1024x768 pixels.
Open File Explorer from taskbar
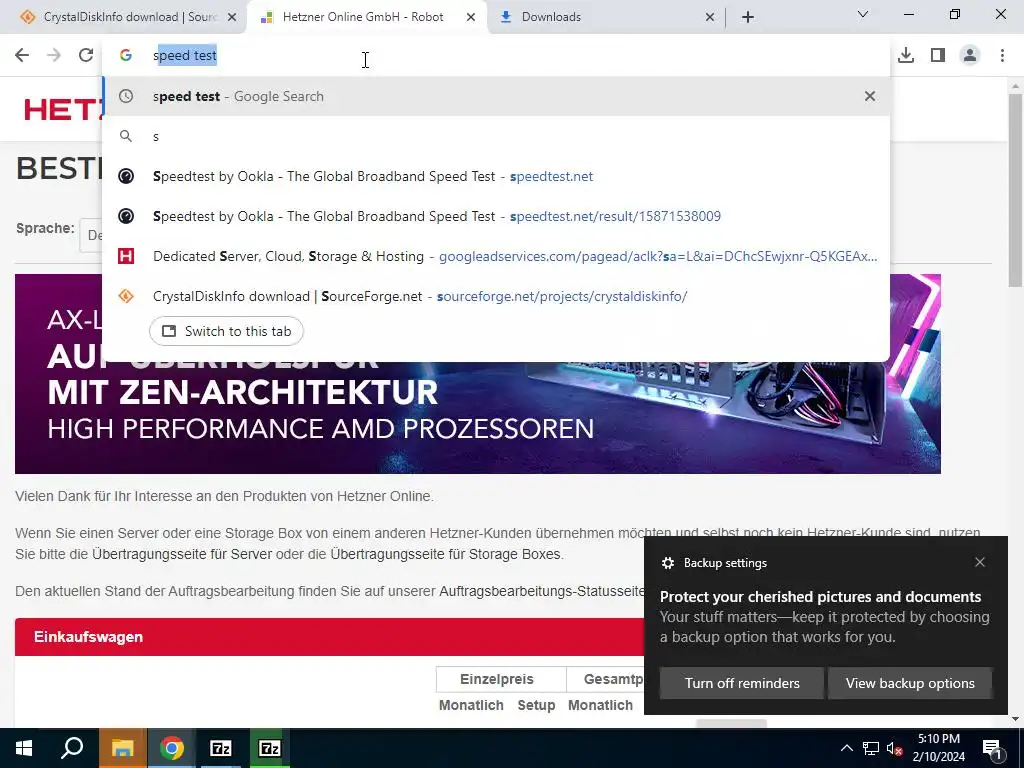coord(123,748)
